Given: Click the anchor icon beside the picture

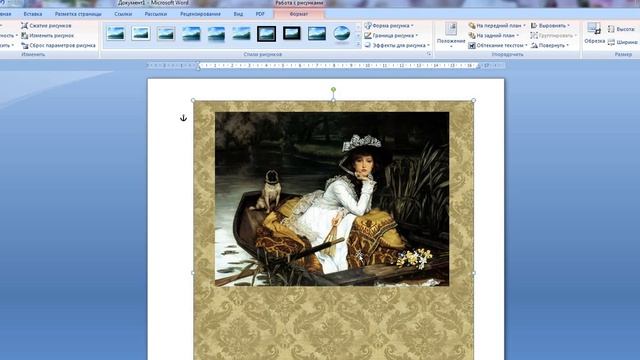Looking at the screenshot, I should [183, 118].
